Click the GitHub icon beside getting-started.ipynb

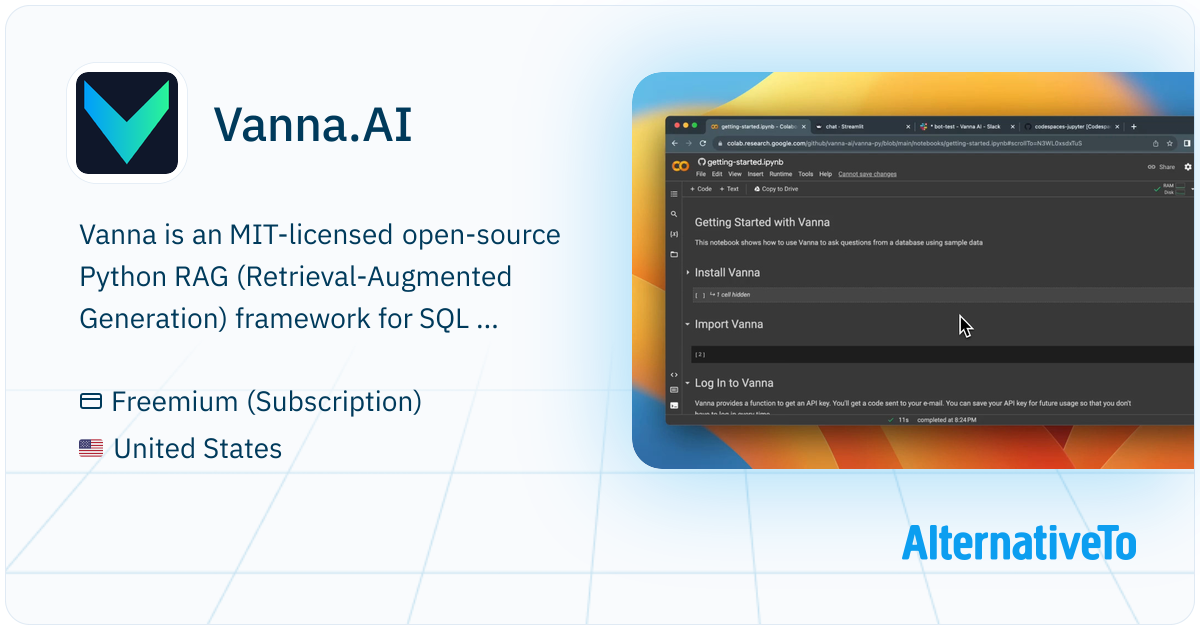[702, 162]
